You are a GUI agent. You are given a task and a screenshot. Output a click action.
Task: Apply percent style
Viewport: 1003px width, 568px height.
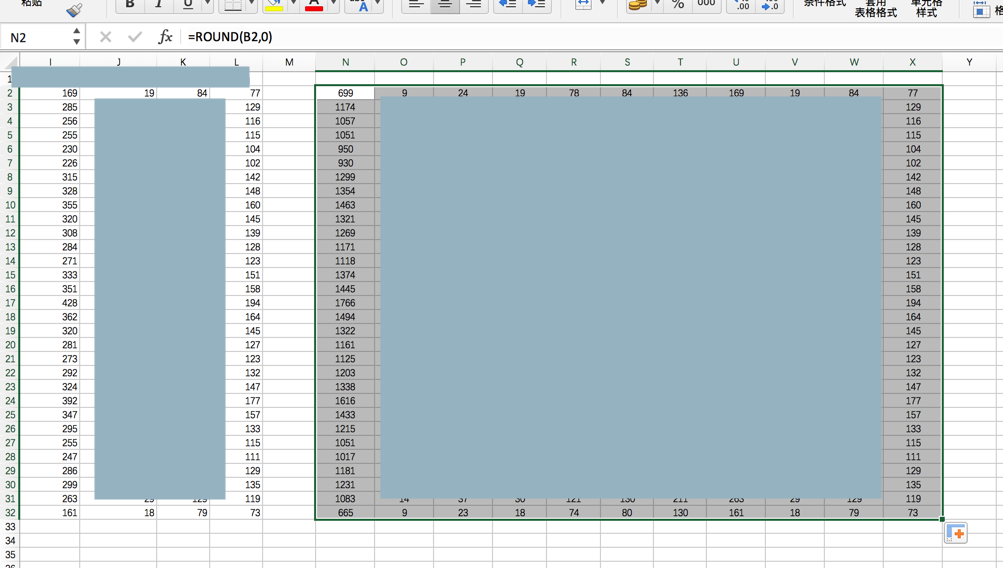pyautogui.click(x=678, y=4)
